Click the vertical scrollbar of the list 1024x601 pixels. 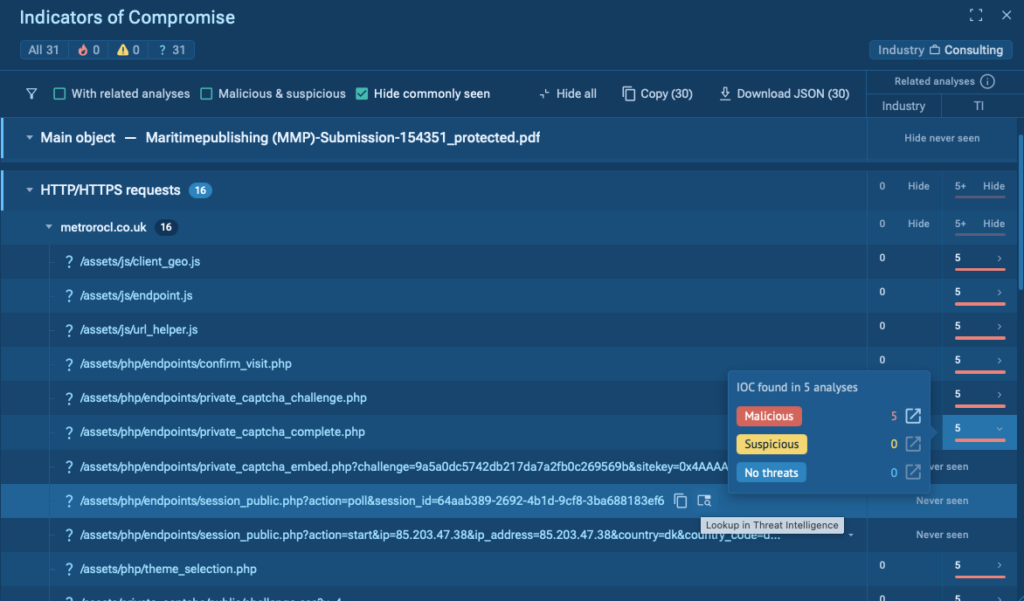1020,212
